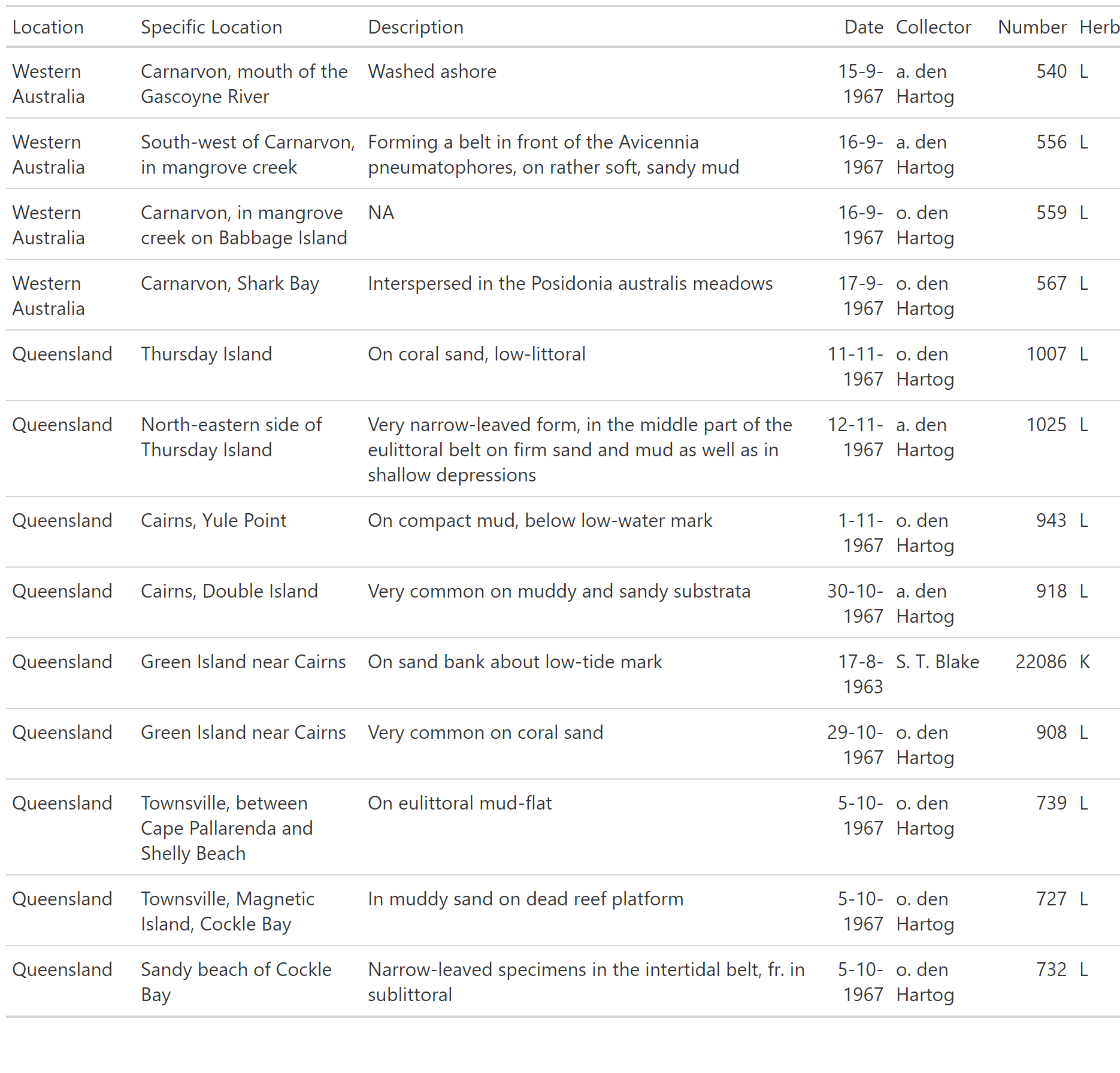The image size is (1120, 1073).
Task: Click Townsville, Magnetic Island, Cockle Bay cell
Action: [x=228, y=911]
